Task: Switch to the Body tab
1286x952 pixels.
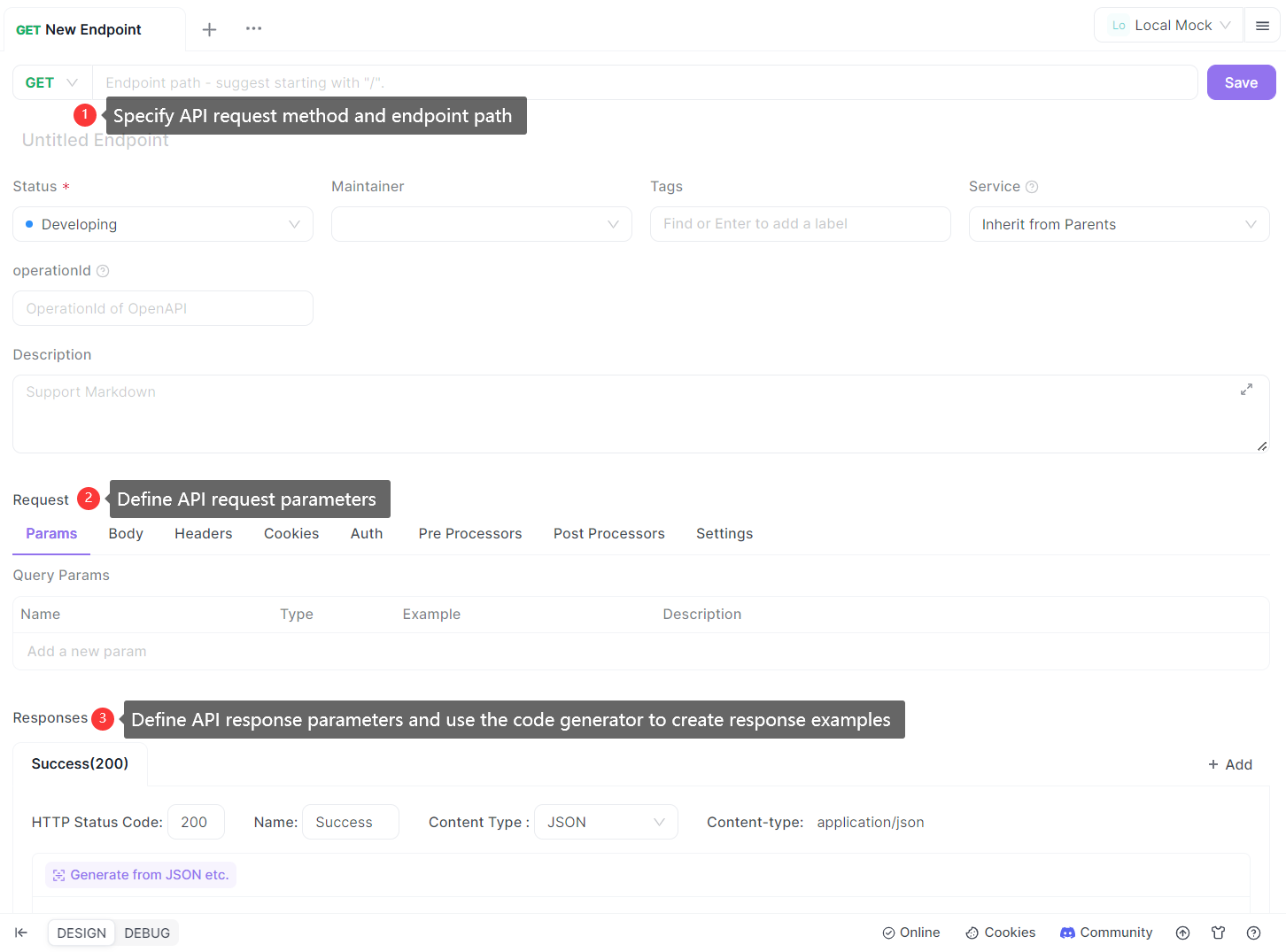Action: (126, 534)
